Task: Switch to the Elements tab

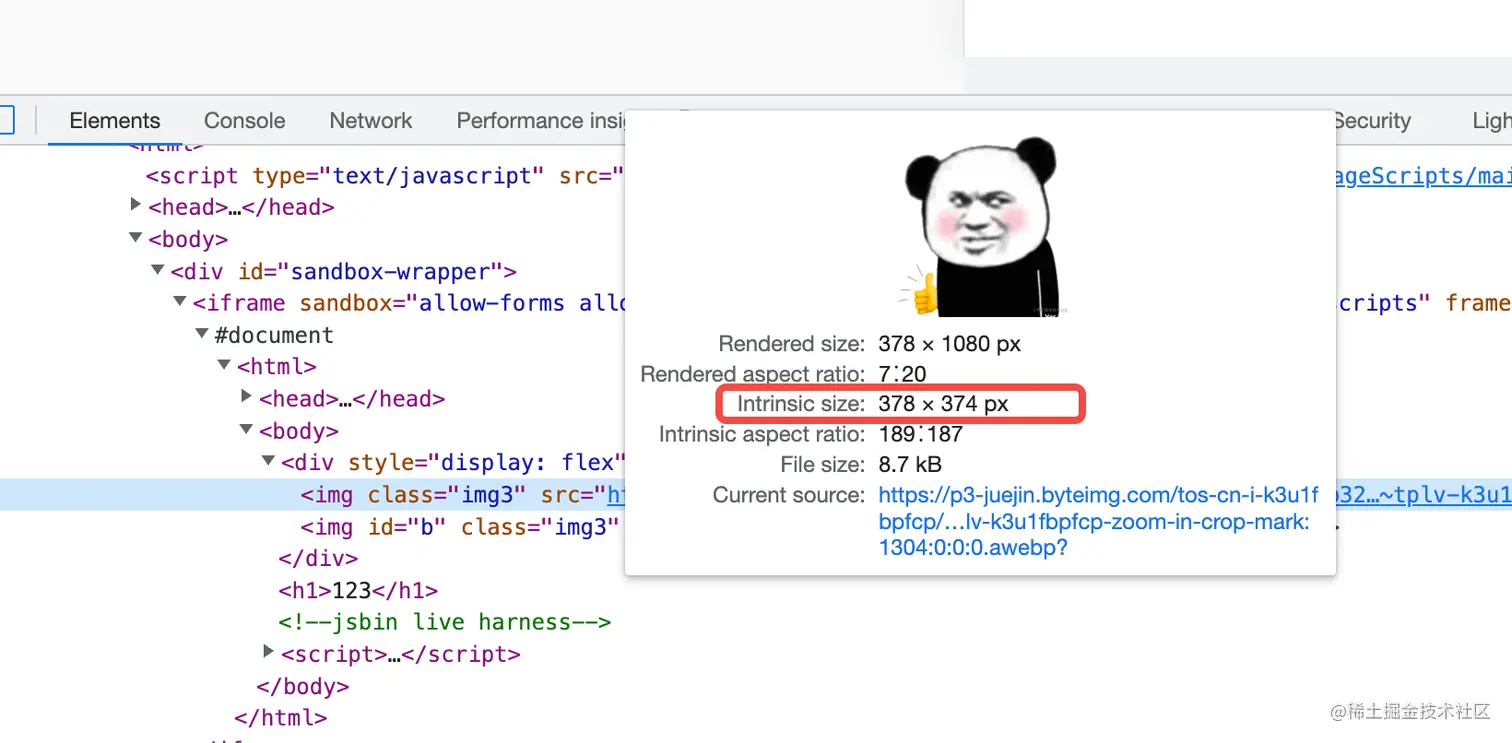Action: tap(115, 121)
